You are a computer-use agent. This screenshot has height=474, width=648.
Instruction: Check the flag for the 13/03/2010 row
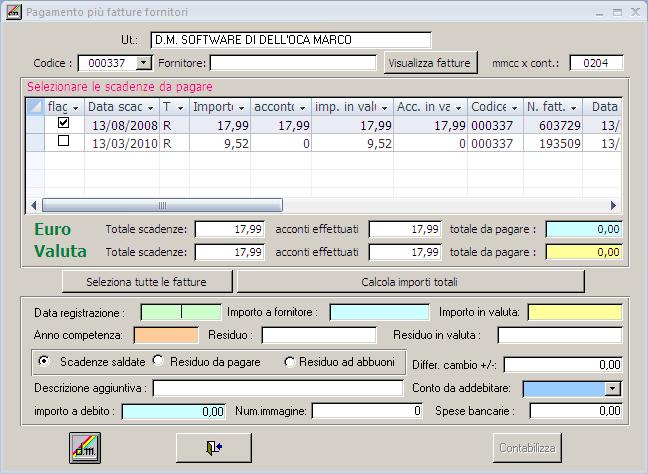63,141
